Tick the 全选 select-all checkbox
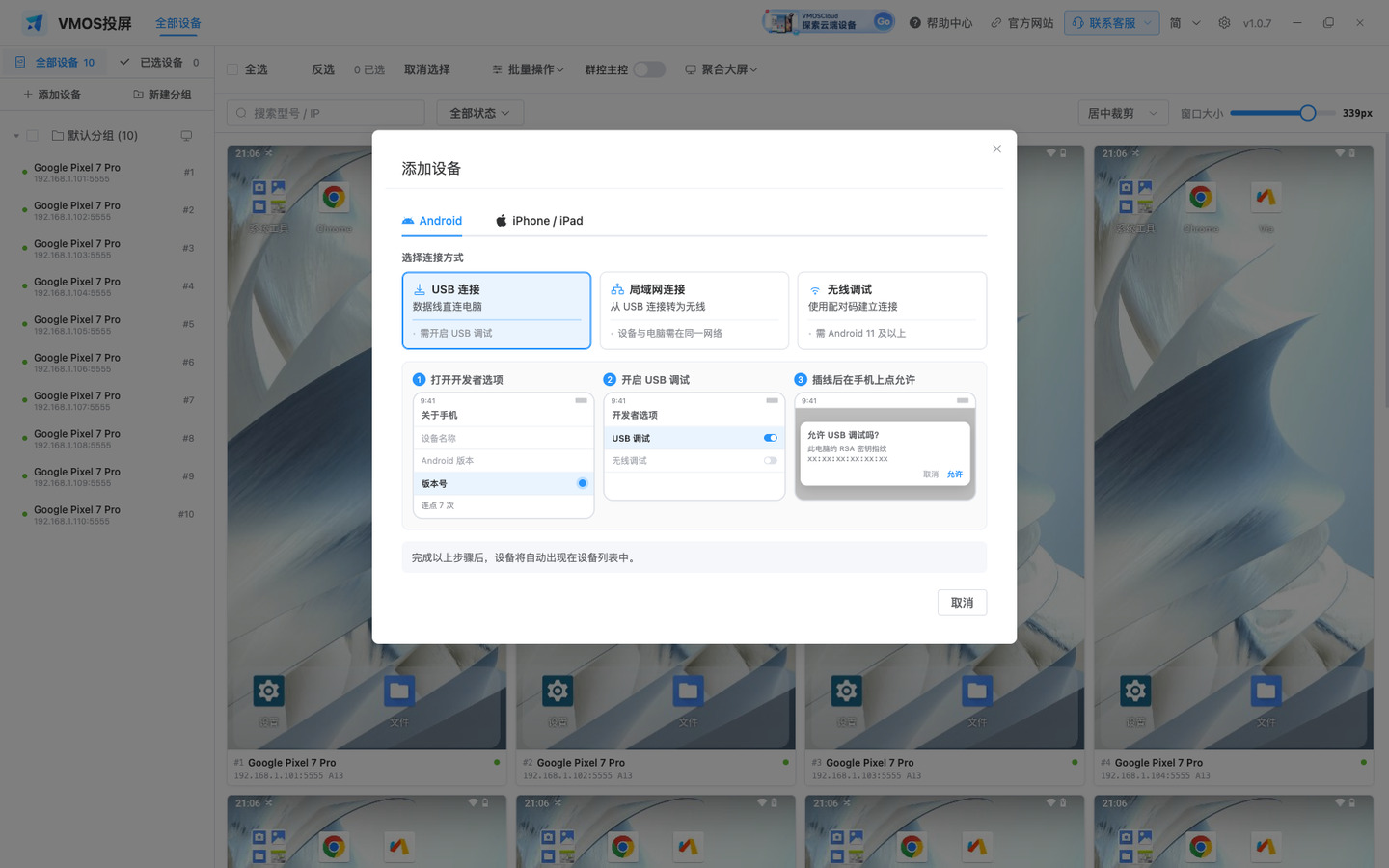The height and width of the screenshot is (868, 1389). point(232,69)
